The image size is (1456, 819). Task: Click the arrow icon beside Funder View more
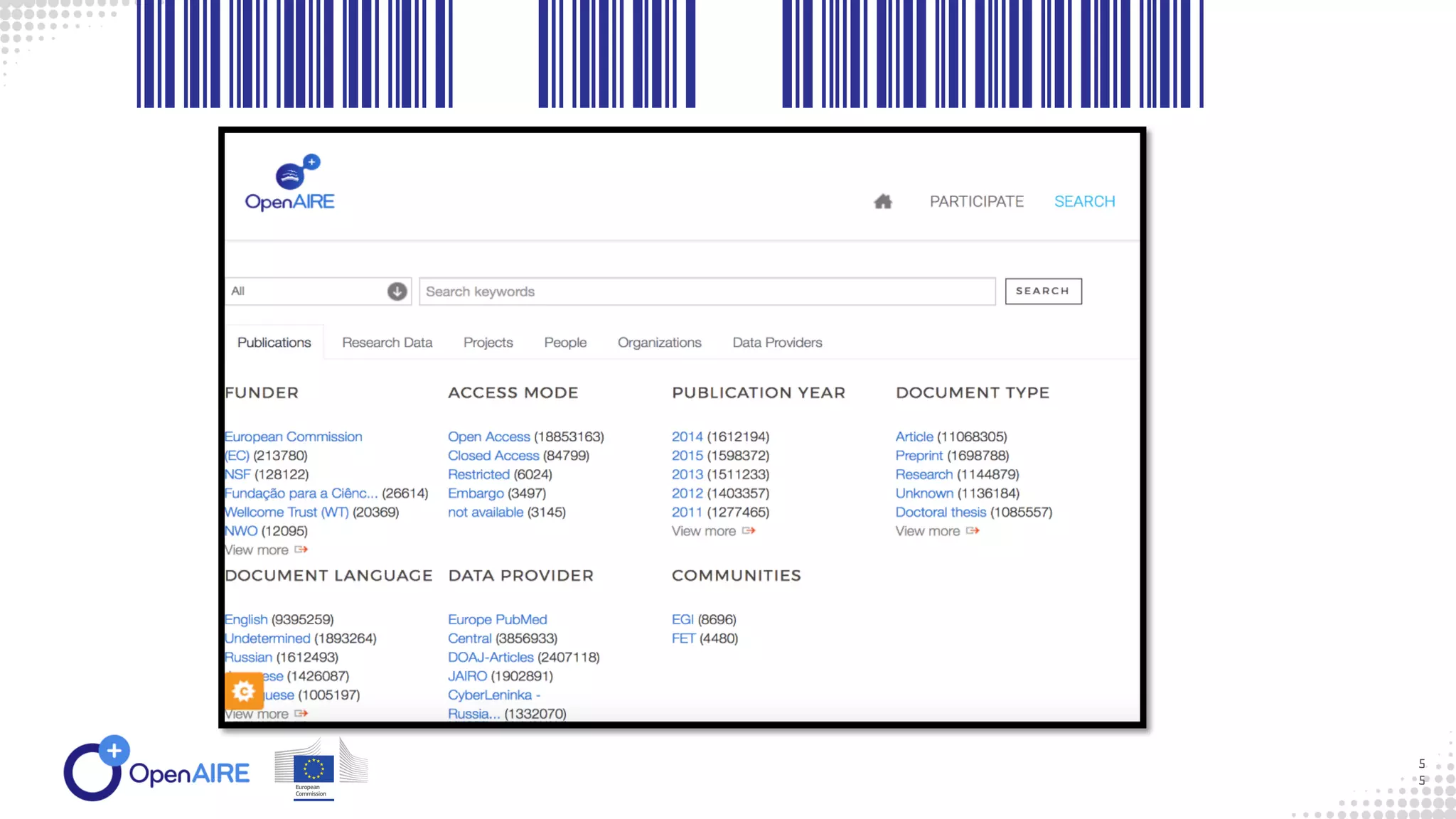[x=301, y=550]
